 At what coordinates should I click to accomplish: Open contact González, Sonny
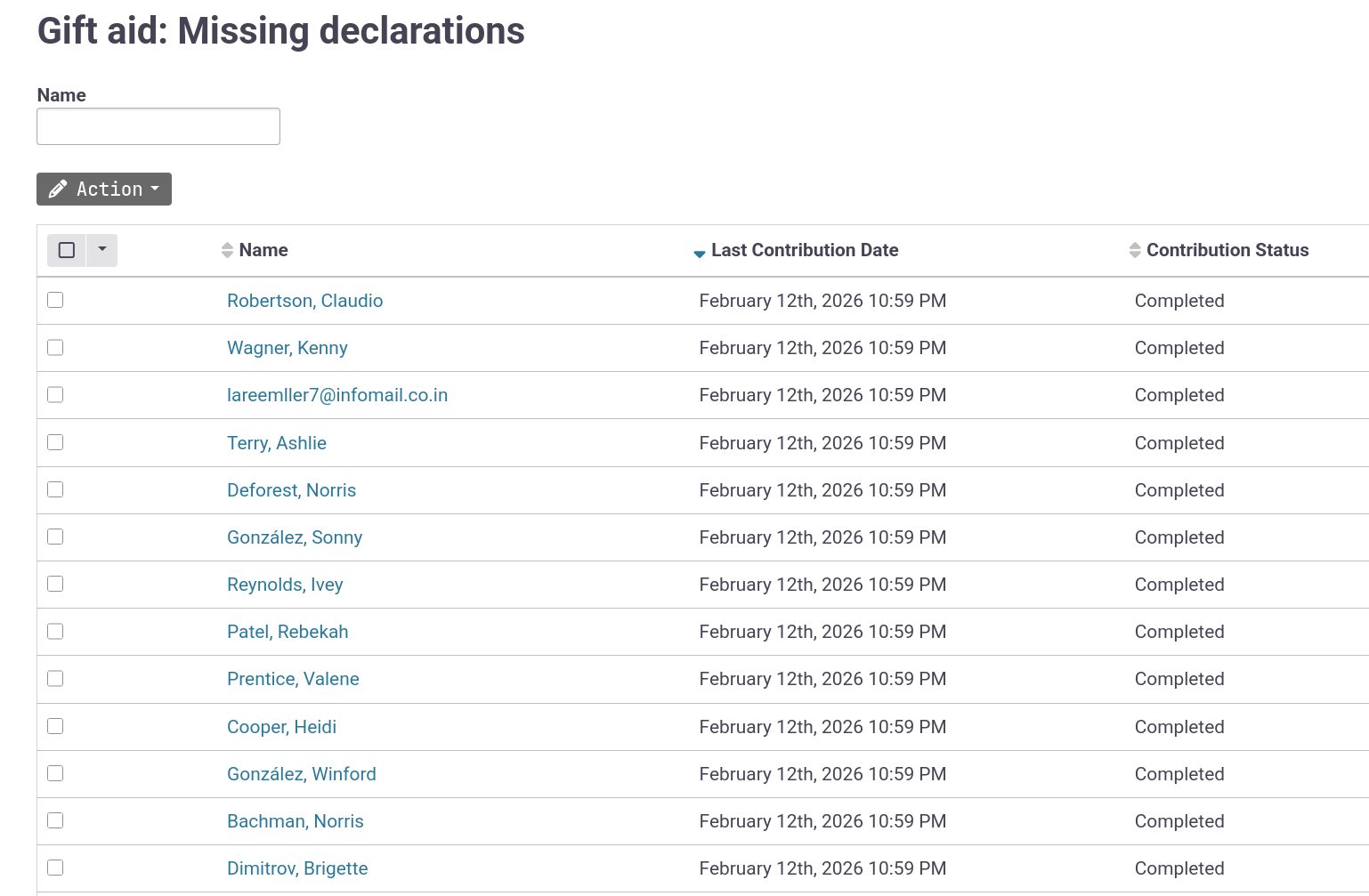tap(295, 537)
